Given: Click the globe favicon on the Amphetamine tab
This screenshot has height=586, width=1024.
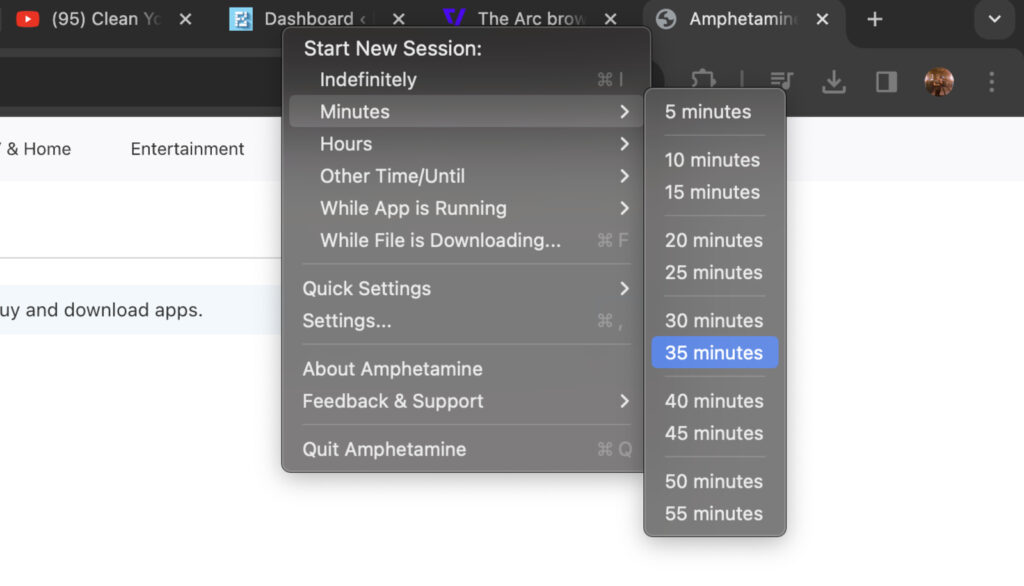Looking at the screenshot, I should point(666,18).
